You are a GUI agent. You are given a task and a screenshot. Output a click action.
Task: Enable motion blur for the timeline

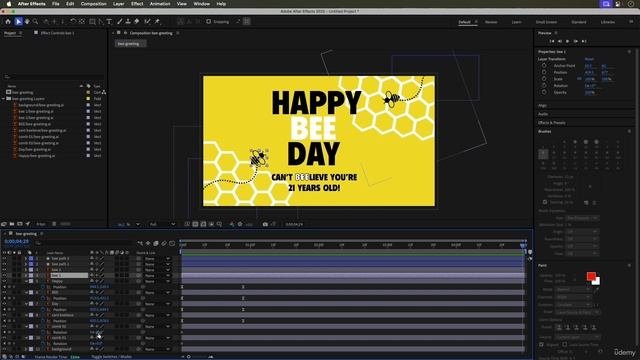164,244
